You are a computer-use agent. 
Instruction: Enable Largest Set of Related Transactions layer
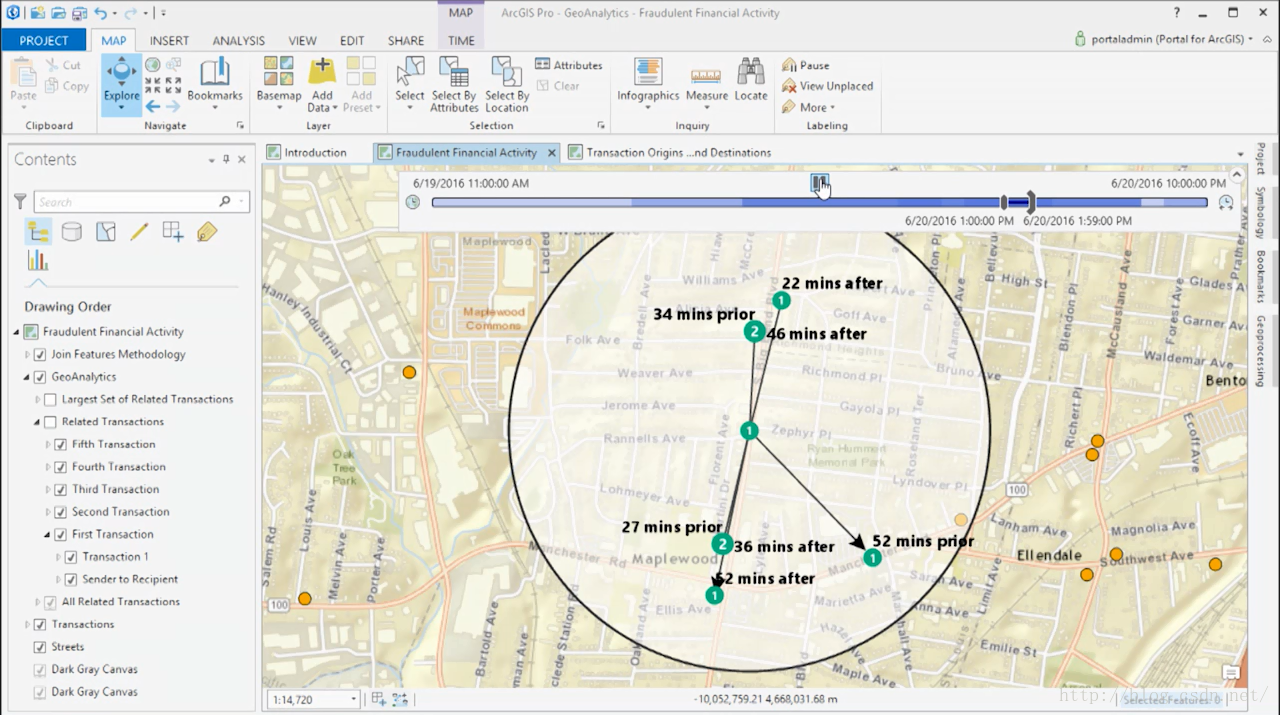50,399
